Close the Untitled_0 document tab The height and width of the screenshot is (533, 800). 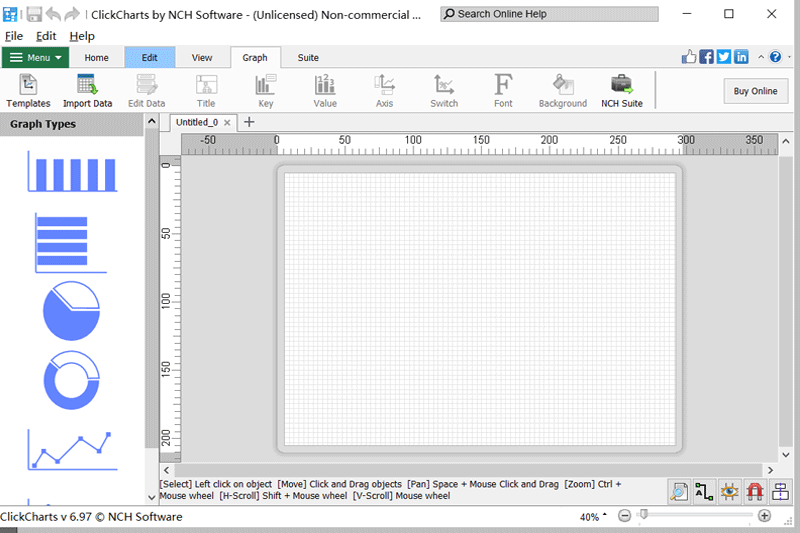227,123
